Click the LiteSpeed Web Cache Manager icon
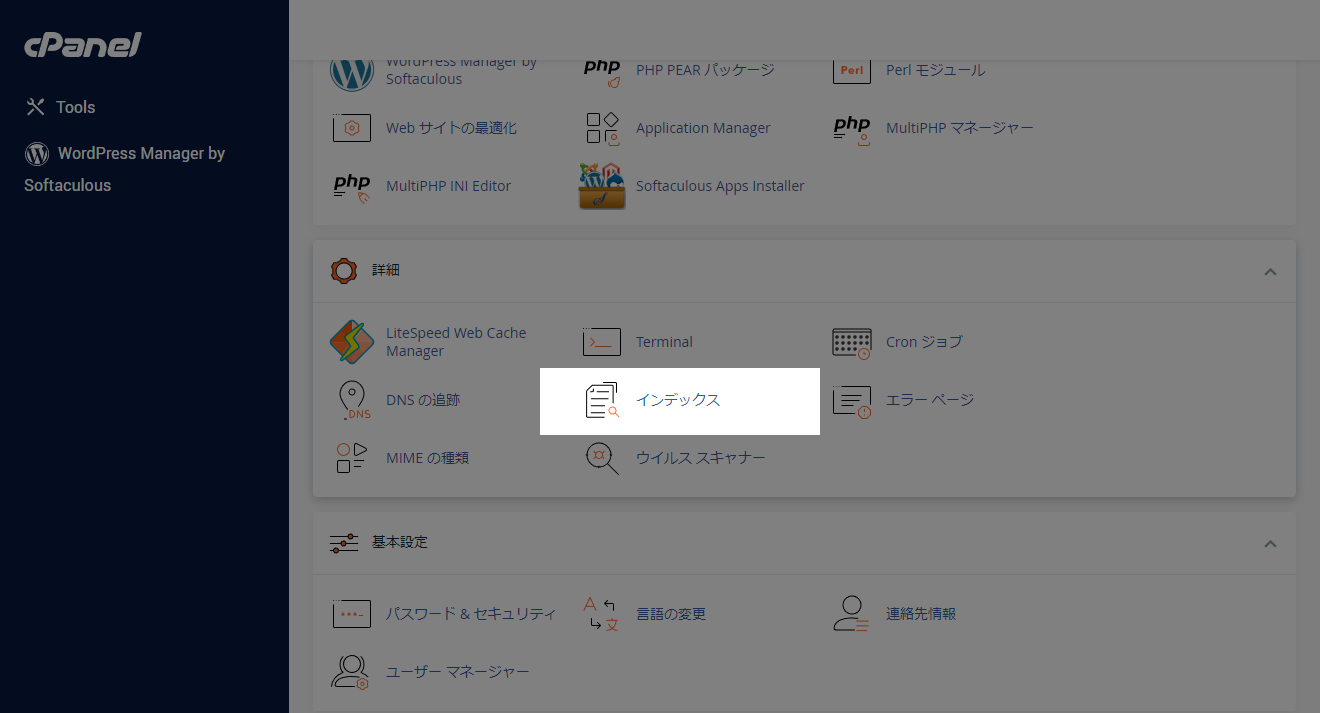 pos(352,341)
